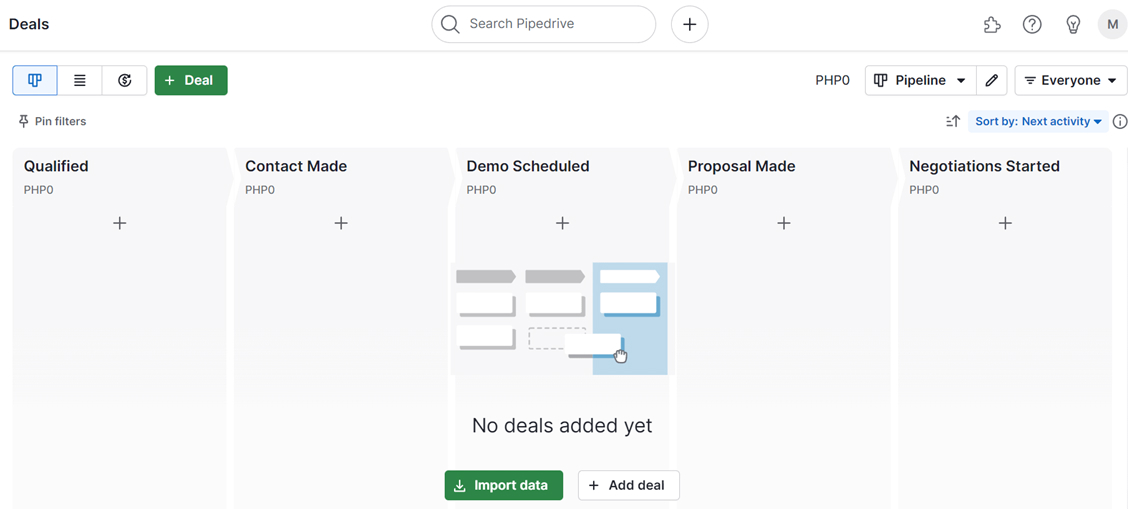Open the Pipeline dropdown
This screenshot has width=1128, height=509.
(920, 80)
